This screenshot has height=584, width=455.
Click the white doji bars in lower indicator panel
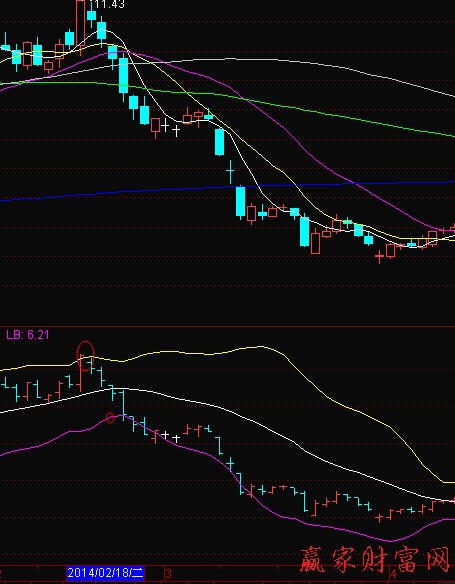[171, 436]
